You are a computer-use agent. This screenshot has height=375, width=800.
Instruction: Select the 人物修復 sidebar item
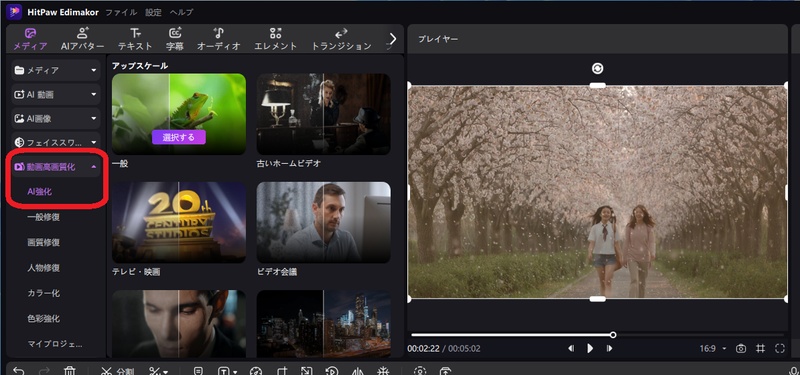43,268
